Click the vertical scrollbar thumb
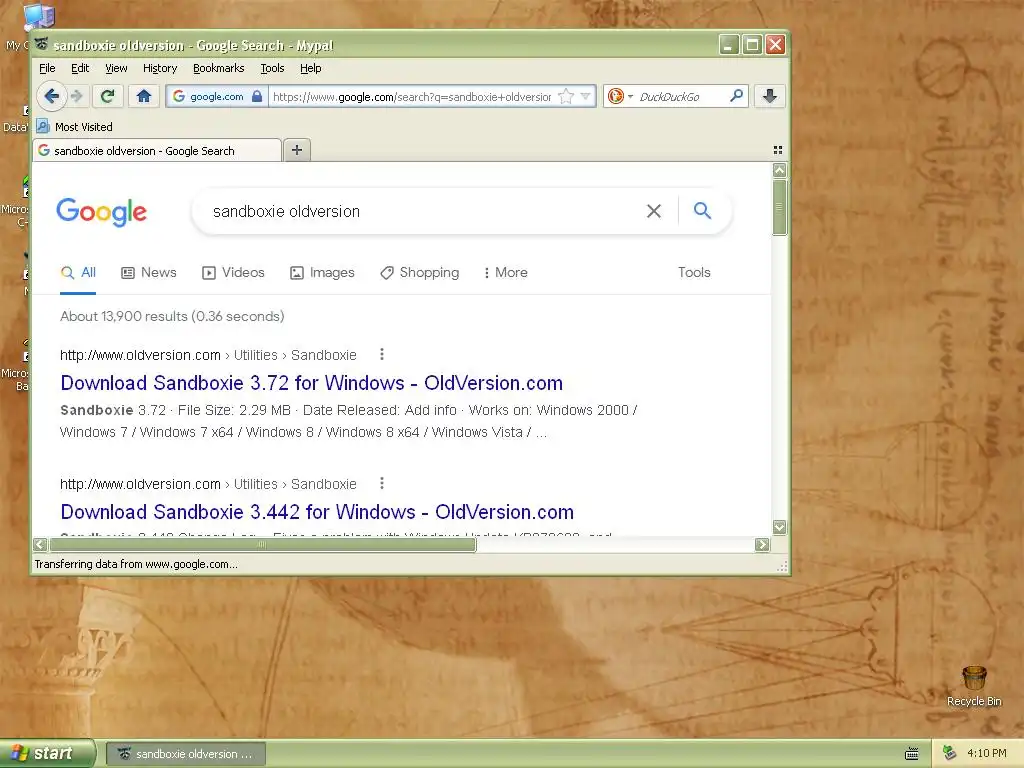This screenshot has height=768, width=1024. coord(779,207)
